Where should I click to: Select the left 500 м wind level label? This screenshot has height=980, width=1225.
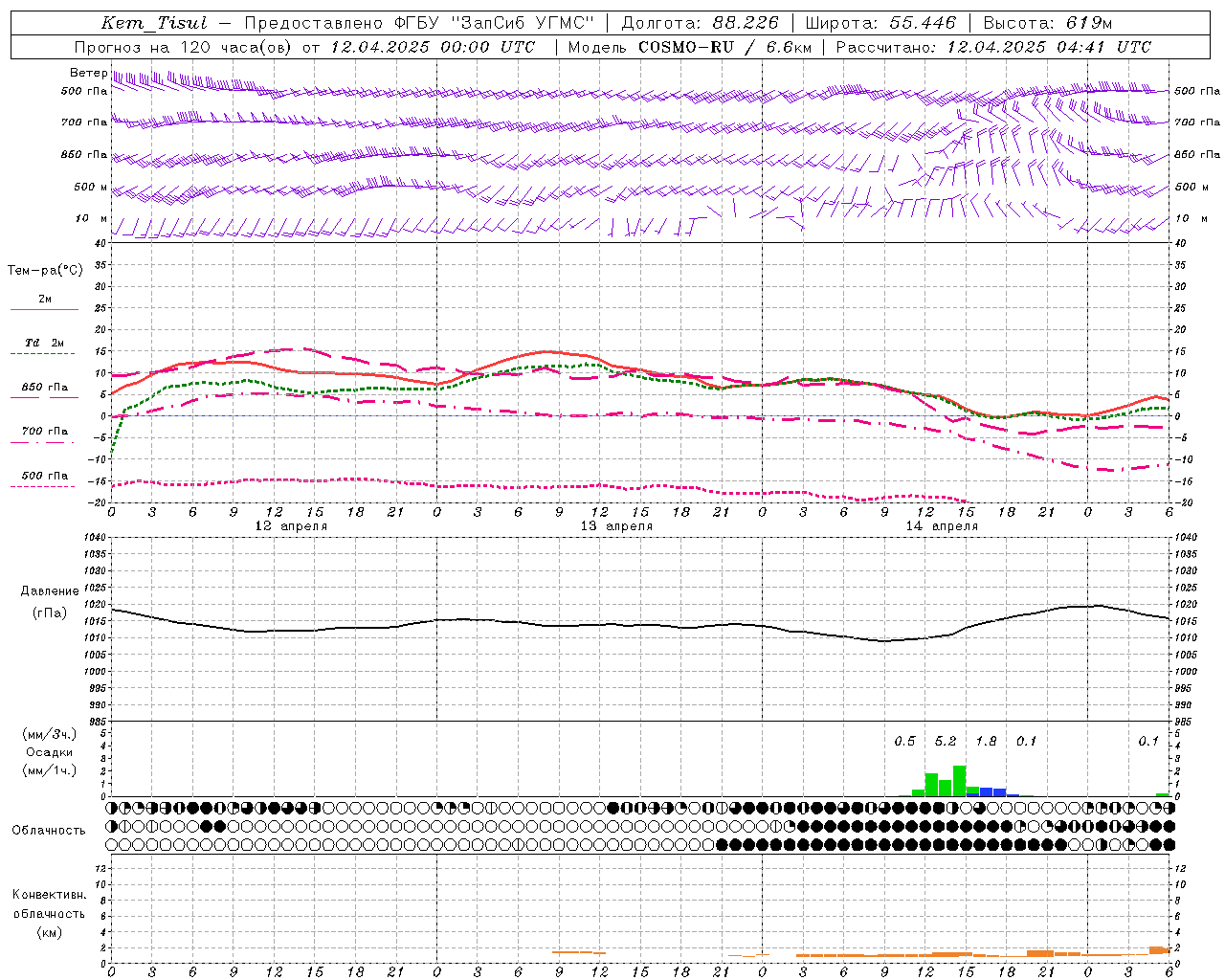point(91,187)
